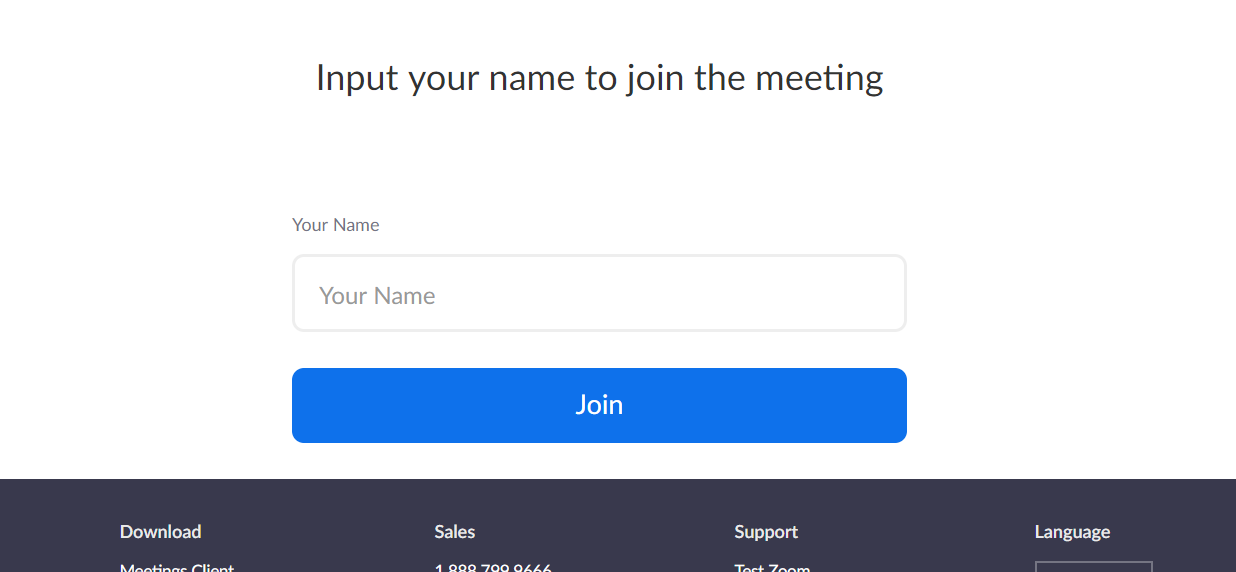Click the Download footer heading

[x=160, y=532]
